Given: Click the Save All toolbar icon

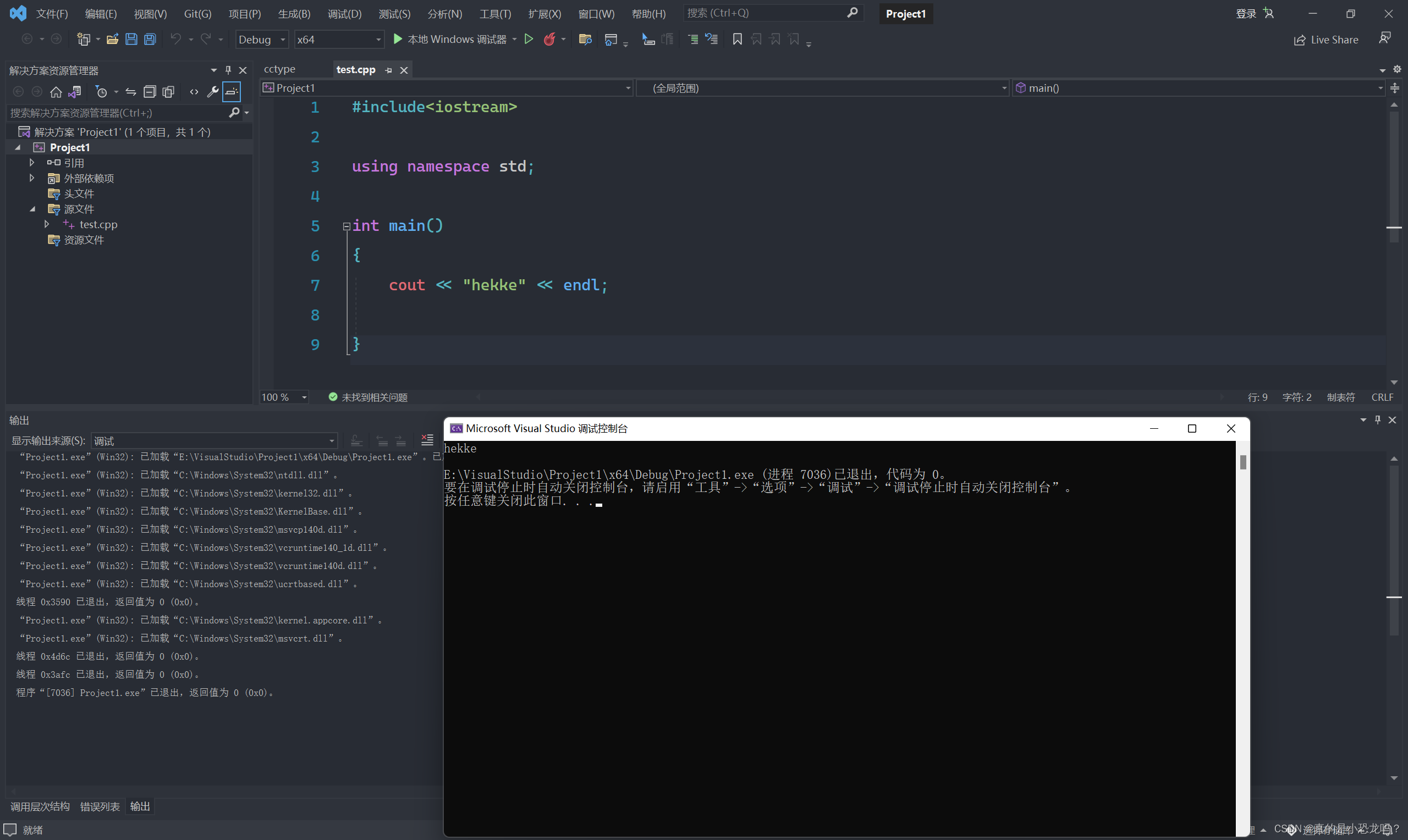Looking at the screenshot, I should pyautogui.click(x=150, y=39).
